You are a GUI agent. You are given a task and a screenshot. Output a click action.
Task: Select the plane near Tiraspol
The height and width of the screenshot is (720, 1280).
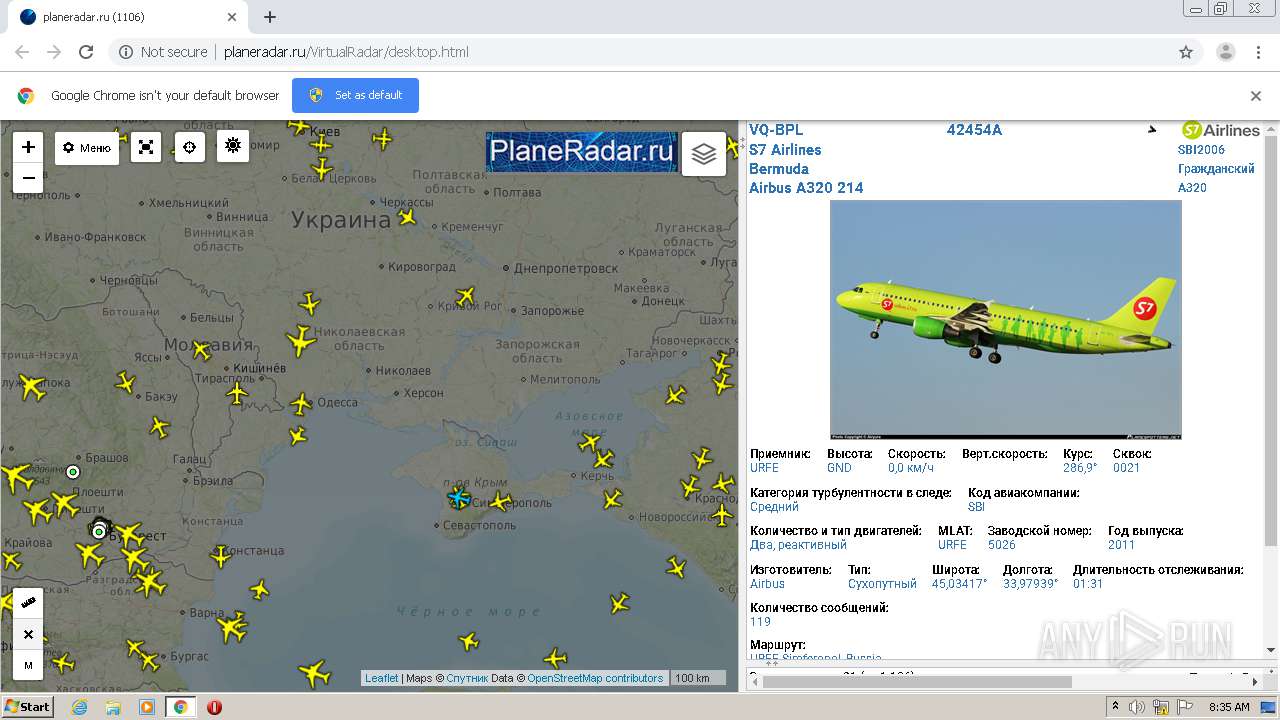(237, 394)
